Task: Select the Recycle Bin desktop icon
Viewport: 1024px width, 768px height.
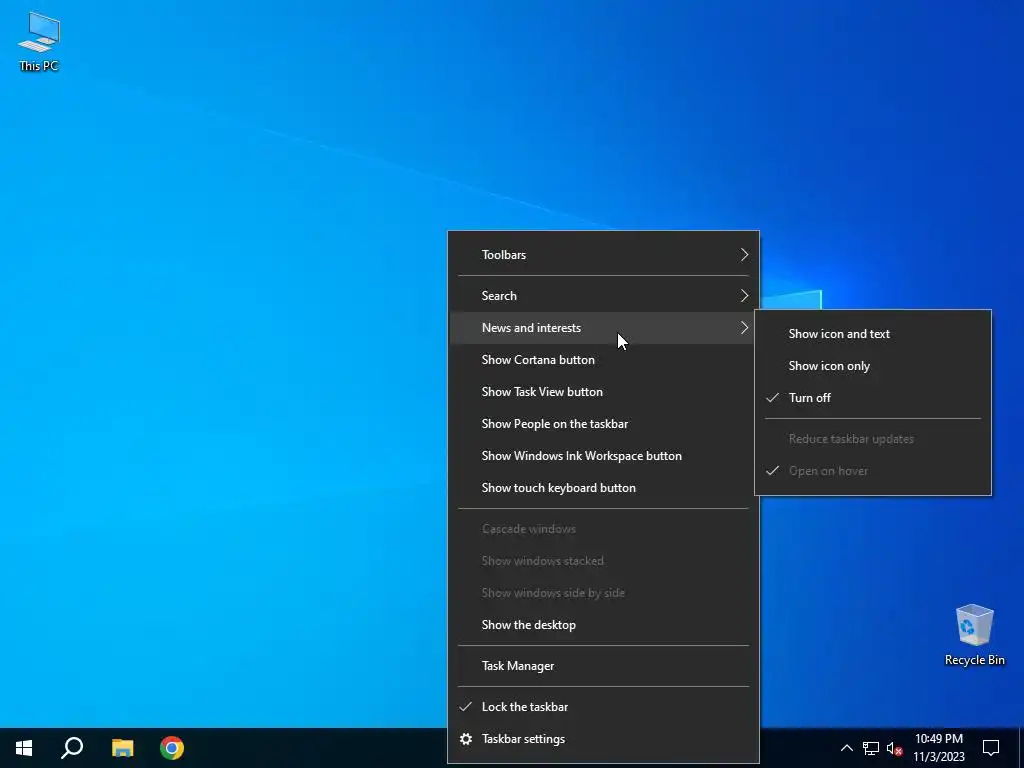Action: pos(974,635)
